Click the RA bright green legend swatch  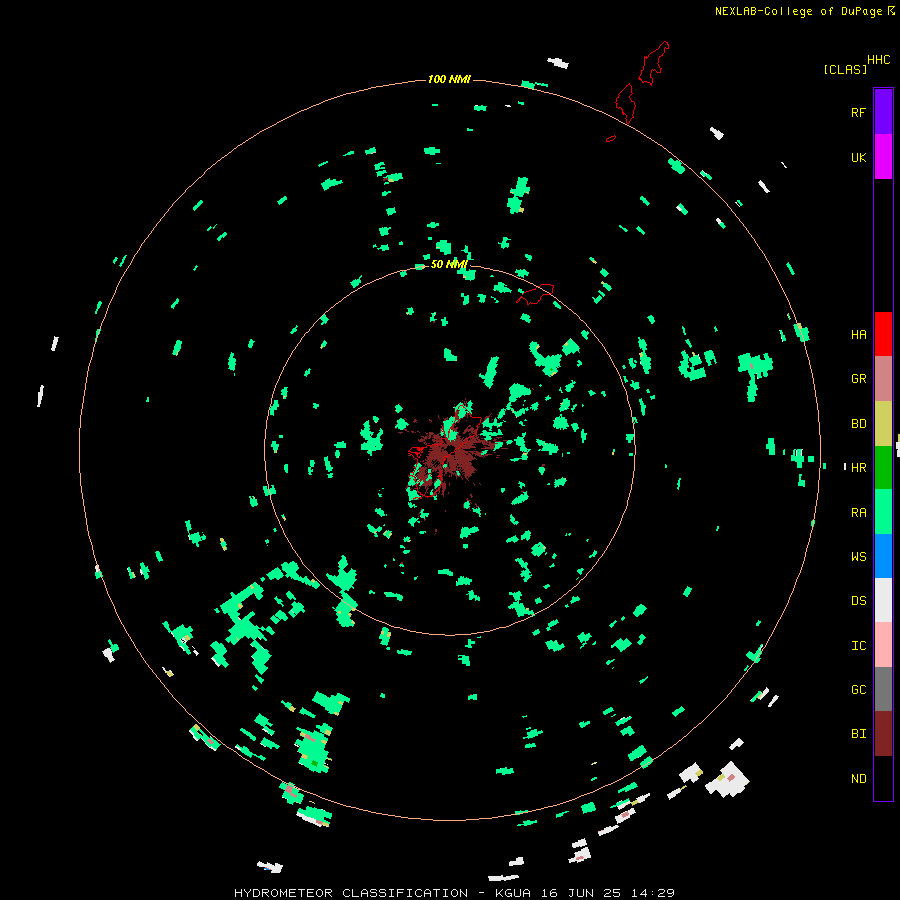coord(883,512)
